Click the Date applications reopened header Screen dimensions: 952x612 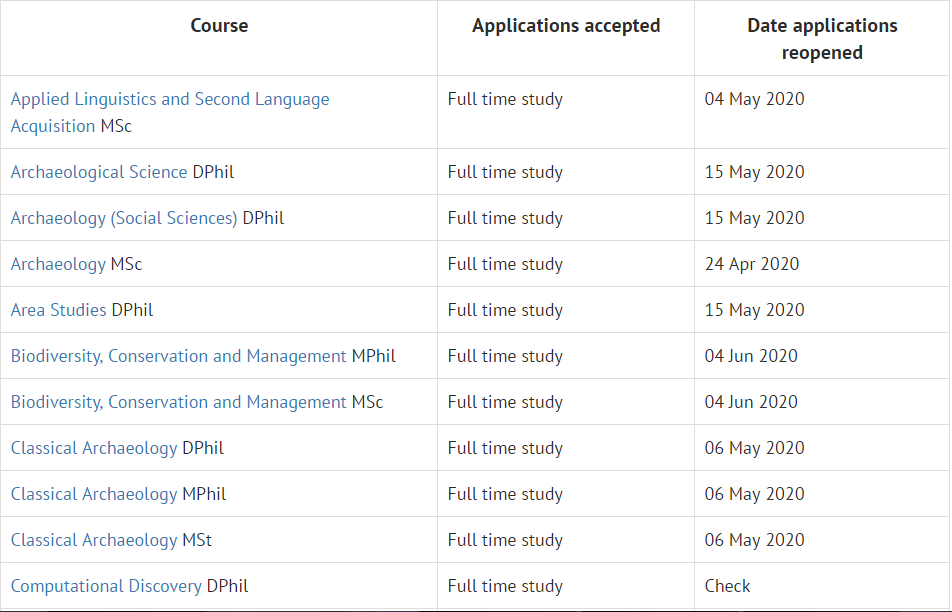pyautogui.click(x=822, y=39)
